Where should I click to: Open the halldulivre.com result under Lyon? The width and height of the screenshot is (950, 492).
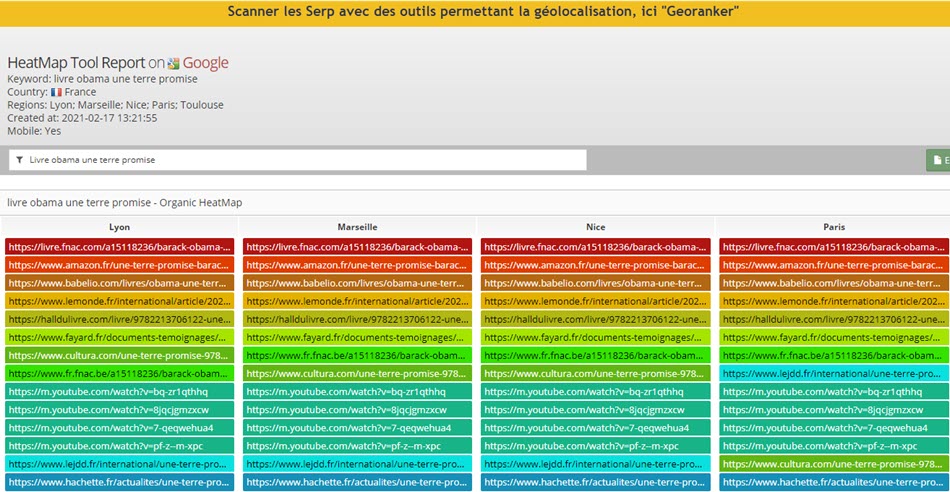(x=119, y=319)
